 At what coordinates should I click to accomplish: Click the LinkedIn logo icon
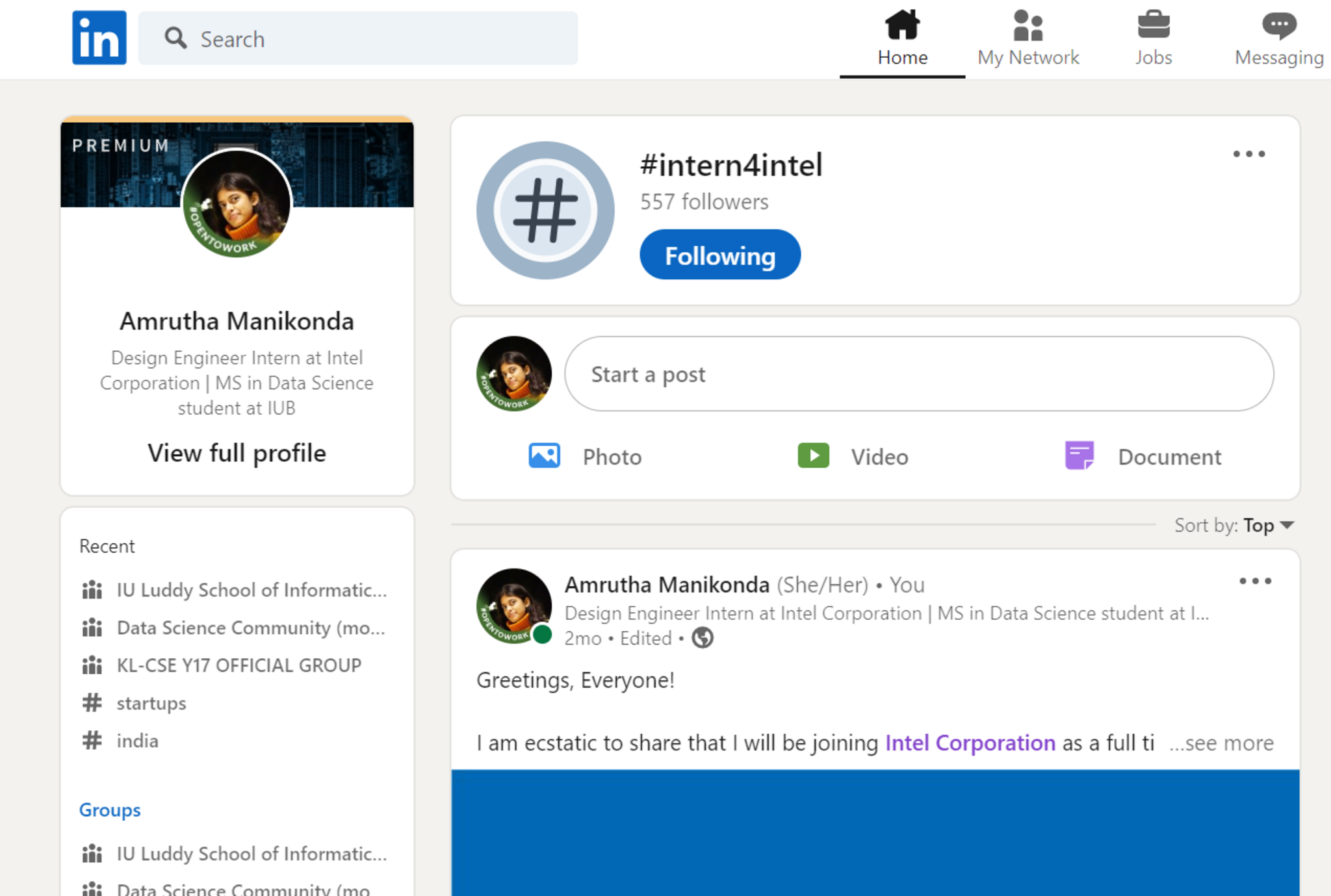[x=99, y=38]
